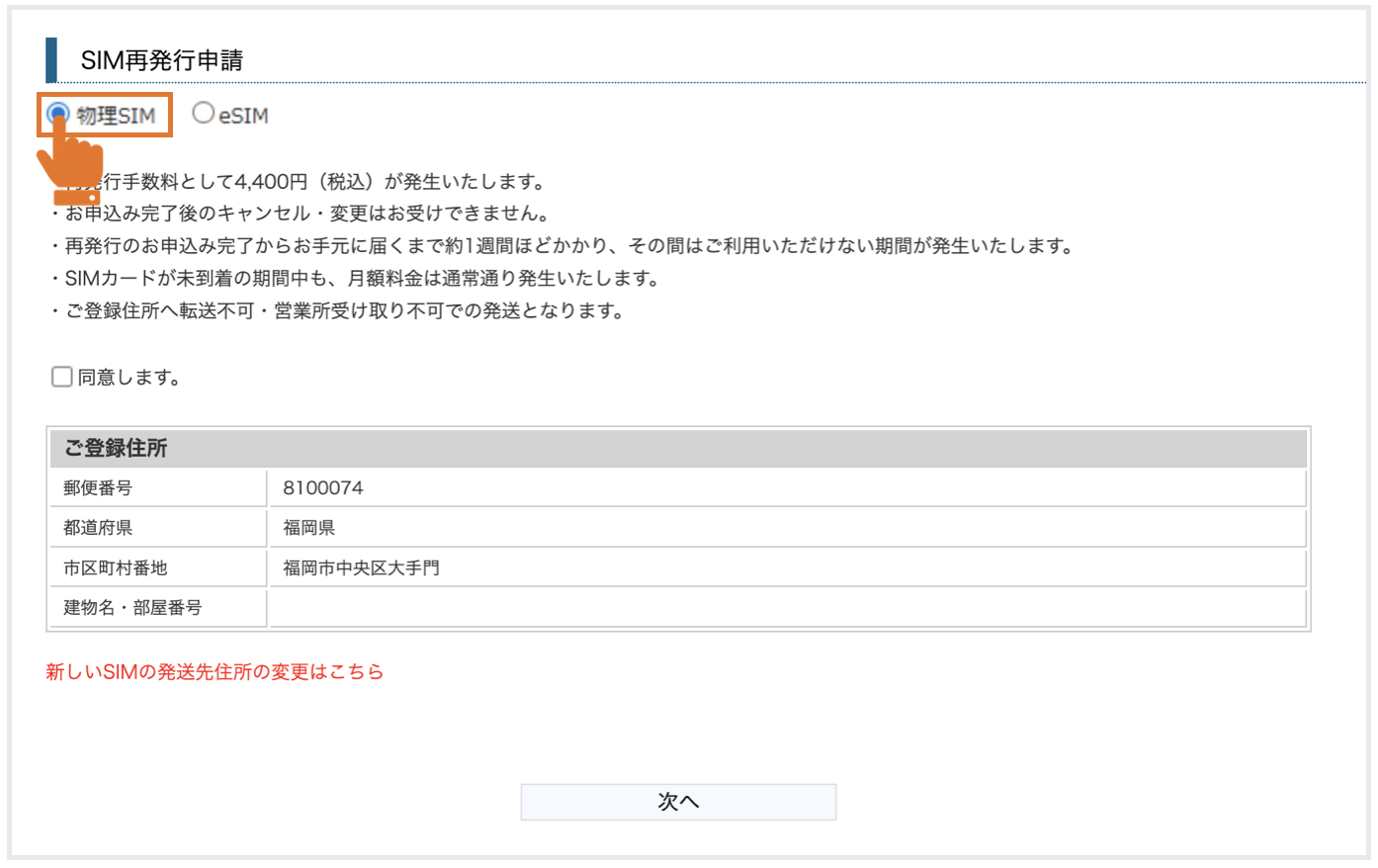Click the orange hand pointer icon
The width and height of the screenshot is (1378, 868).
point(71,163)
